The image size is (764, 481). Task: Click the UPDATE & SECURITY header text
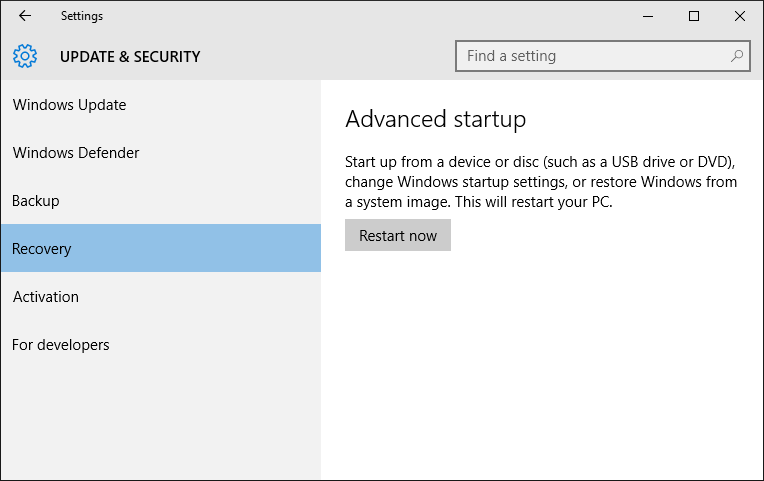click(130, 57)
